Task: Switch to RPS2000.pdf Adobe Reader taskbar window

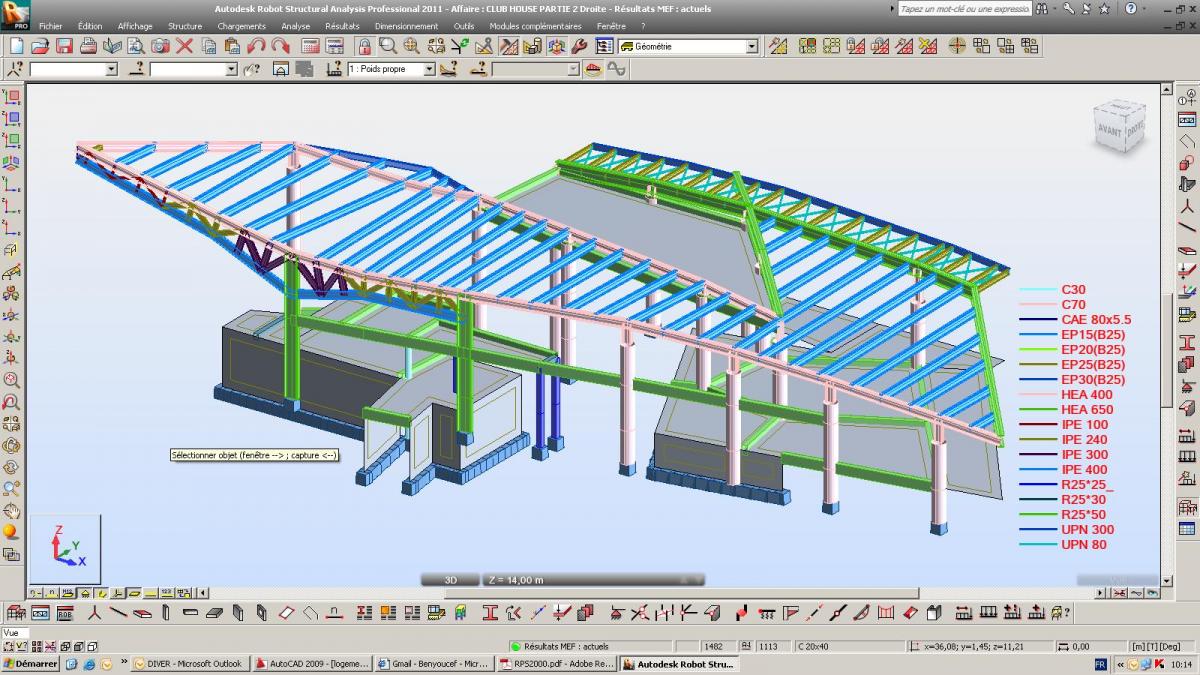Action: [557, 663]
